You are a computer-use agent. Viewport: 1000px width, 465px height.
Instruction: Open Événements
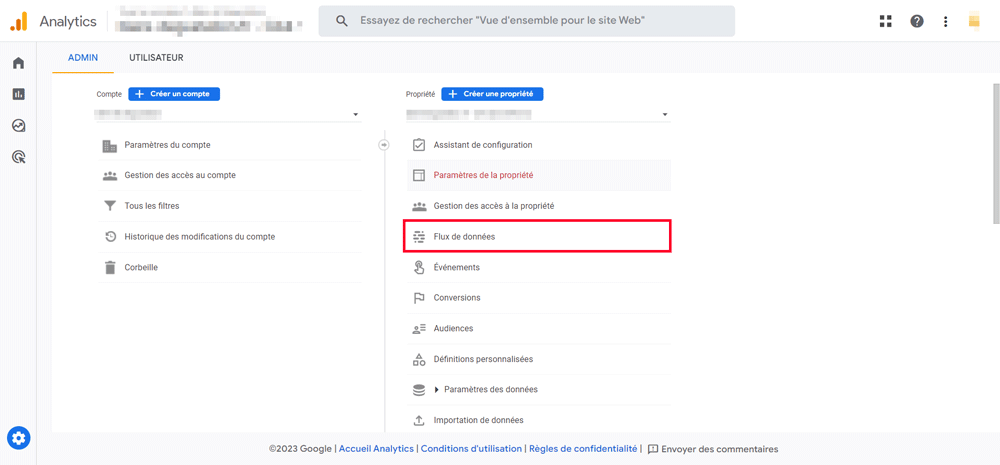click(539, 267)
